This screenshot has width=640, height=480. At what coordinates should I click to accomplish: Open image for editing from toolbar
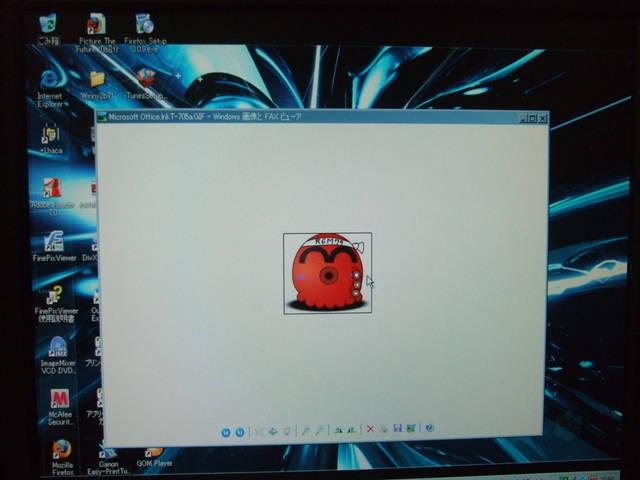point(410,429)
